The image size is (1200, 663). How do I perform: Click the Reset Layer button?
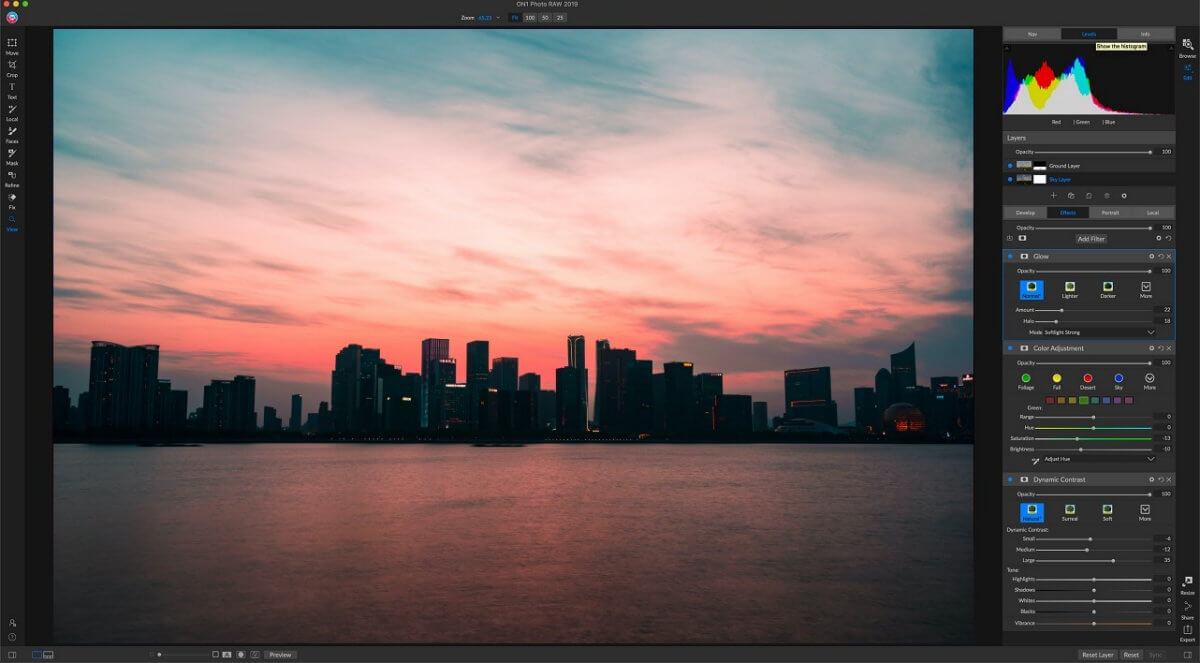(x=1097, y=655)
